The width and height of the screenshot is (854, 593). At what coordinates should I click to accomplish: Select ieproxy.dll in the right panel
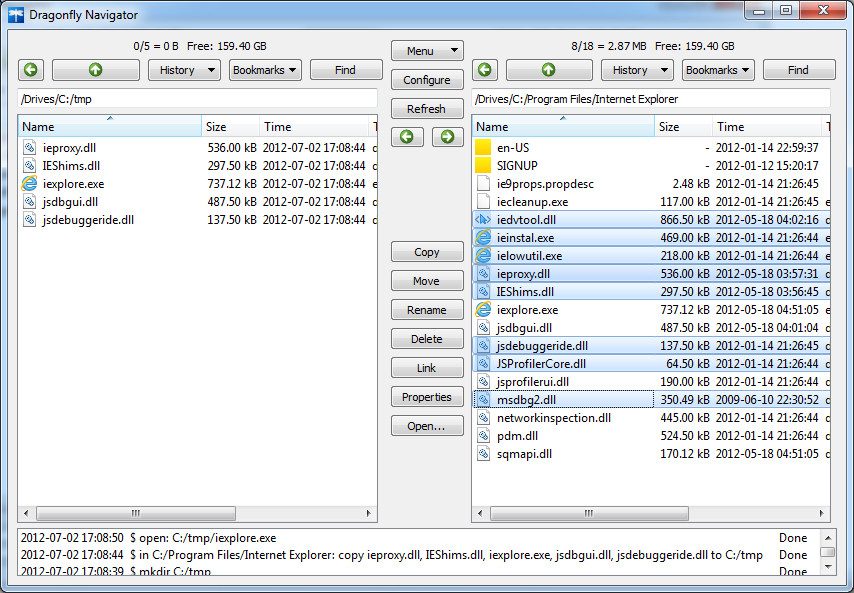click(651, 273)
